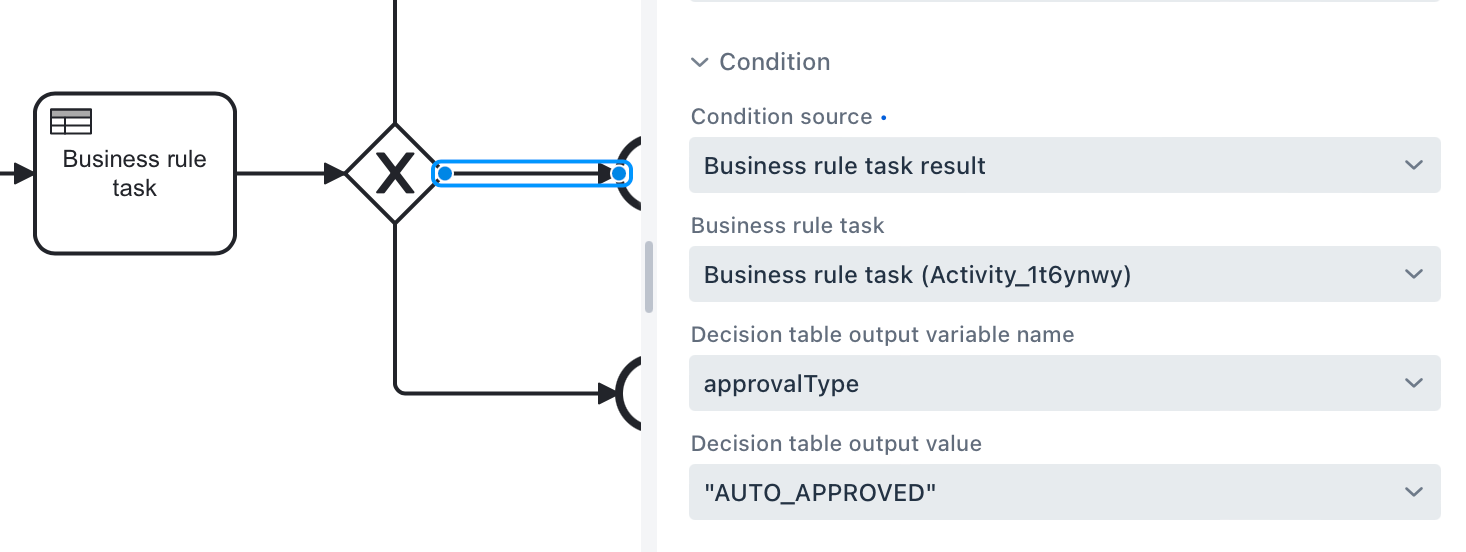Viewport: 1466px width, 552px height.
Task: Click the Condition section header label
Action: (775, 62)
